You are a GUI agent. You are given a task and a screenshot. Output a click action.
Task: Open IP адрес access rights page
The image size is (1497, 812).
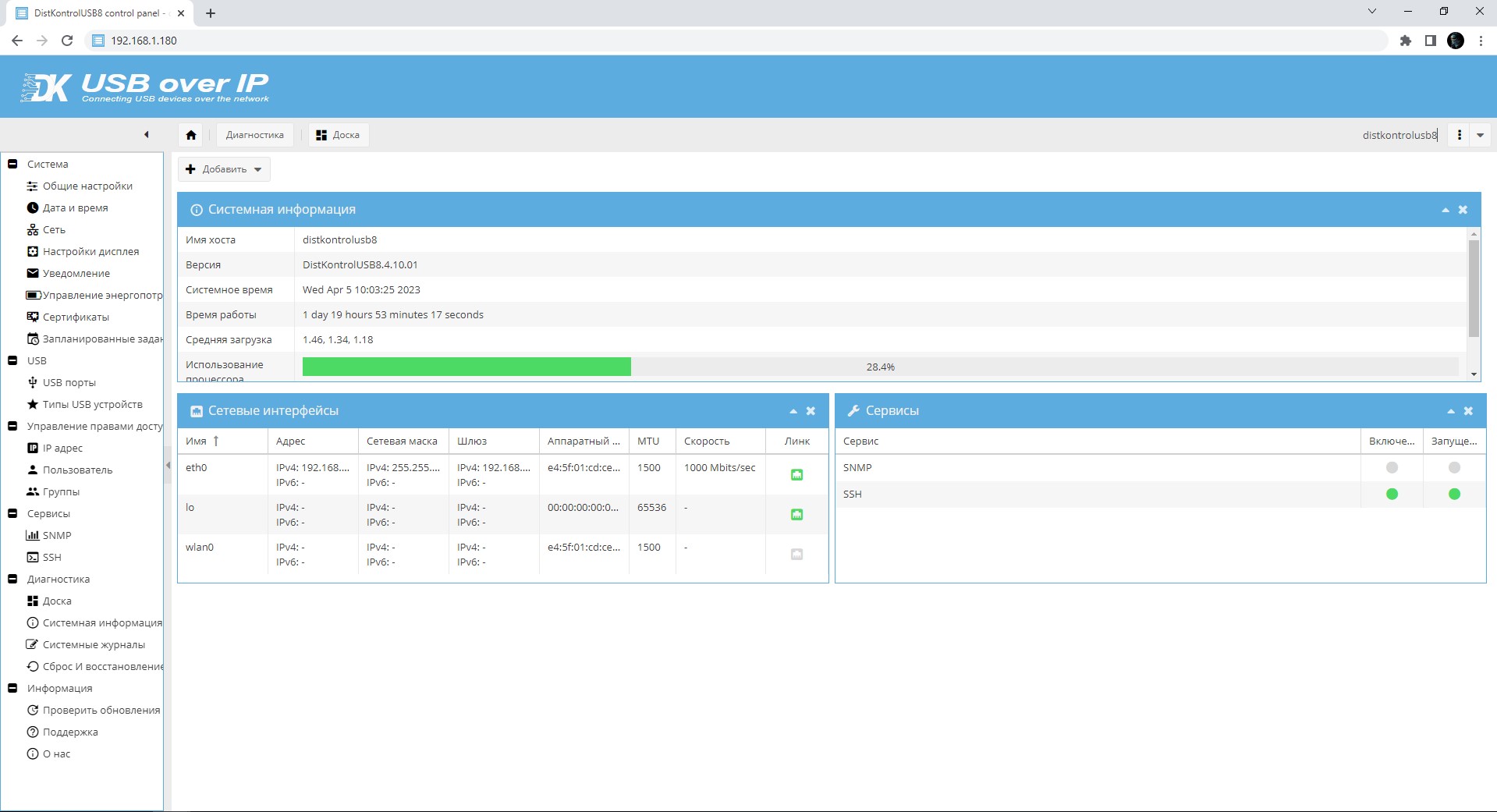62,448
